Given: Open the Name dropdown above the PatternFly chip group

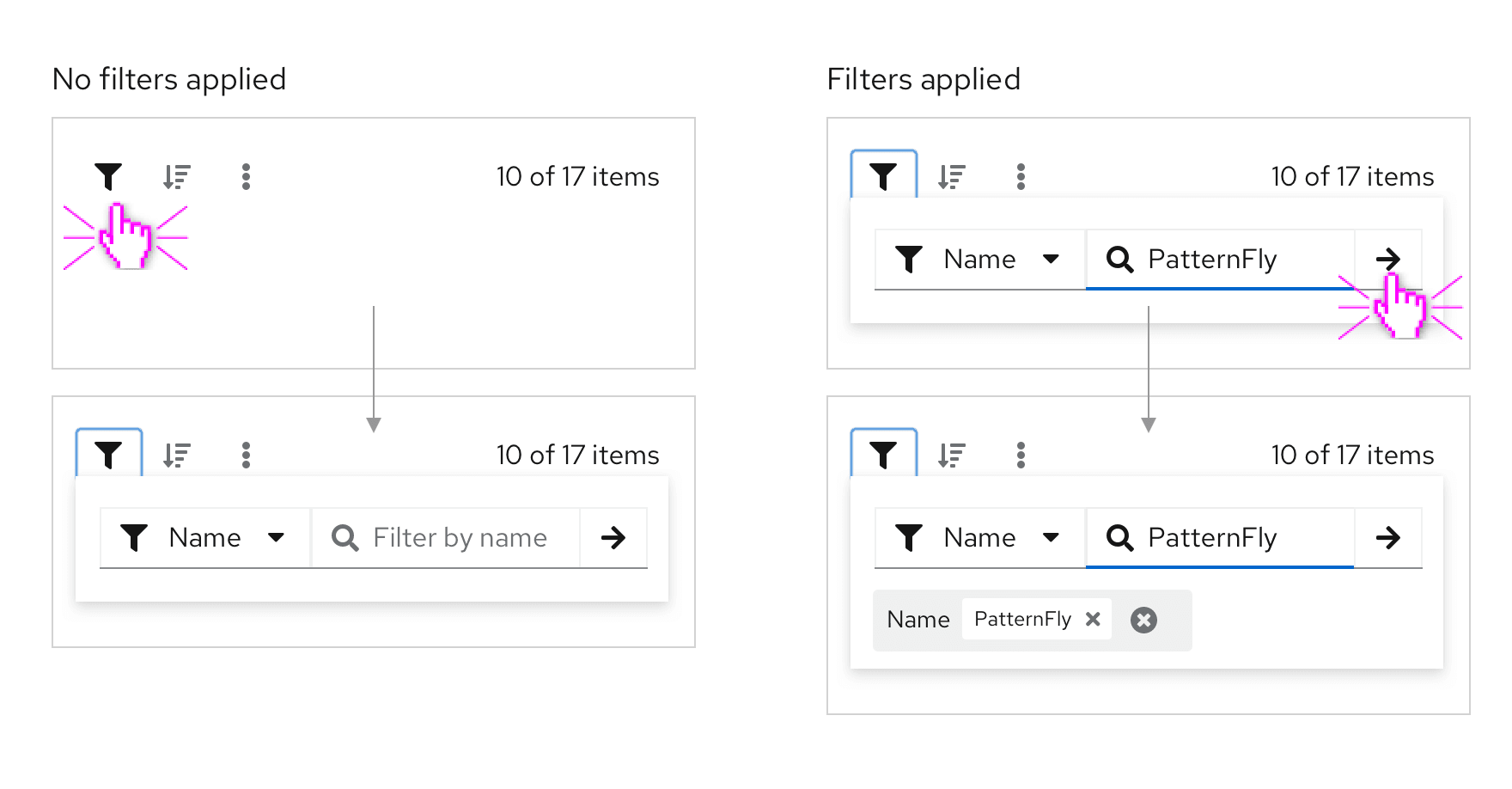Looking at the screenshot, I should (979, 538).
